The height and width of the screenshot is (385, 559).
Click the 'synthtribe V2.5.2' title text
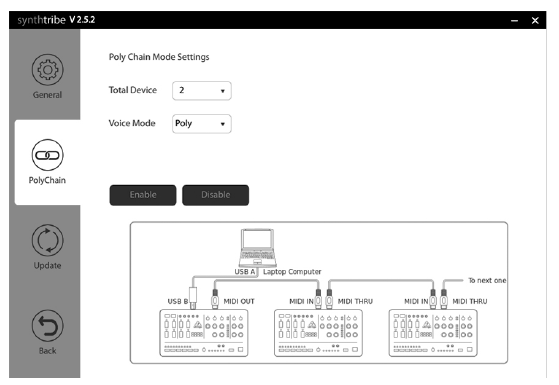[x=56, y=20]
